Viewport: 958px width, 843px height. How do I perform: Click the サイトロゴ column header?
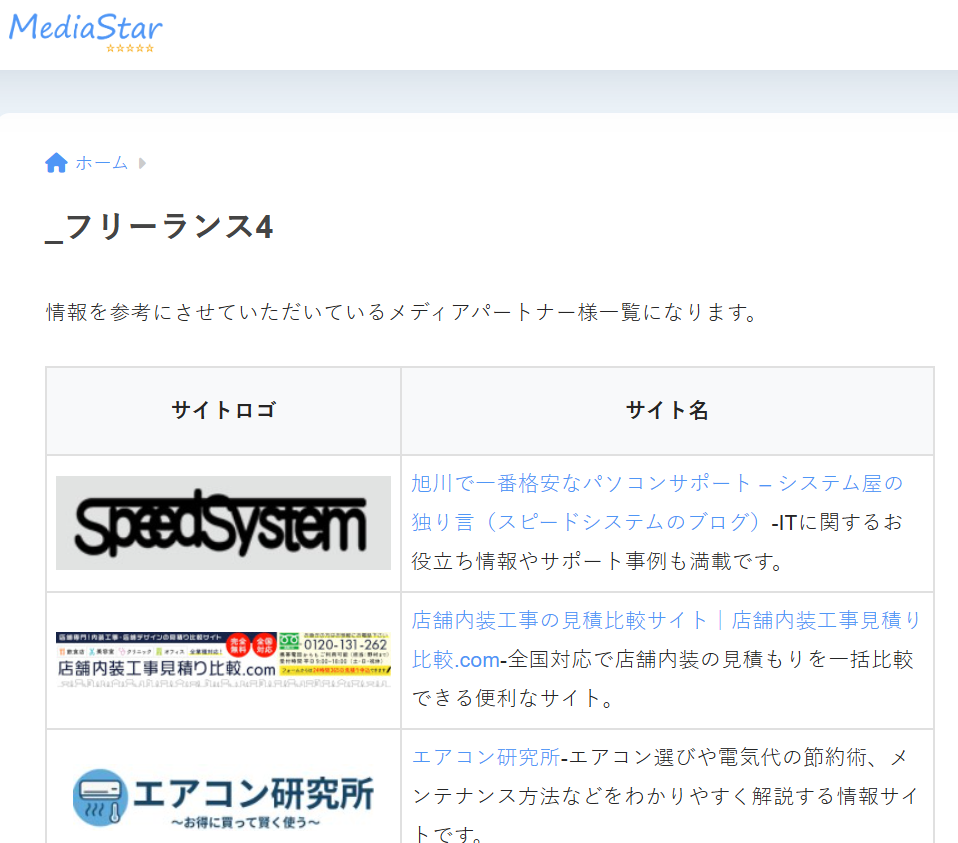(223, 411)
